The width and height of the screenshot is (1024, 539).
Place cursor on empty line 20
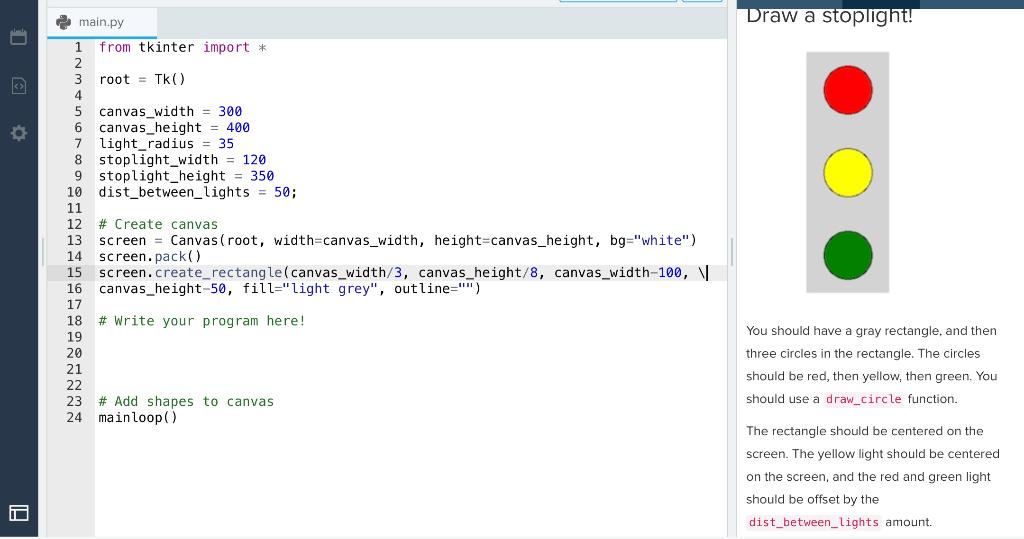(410, 353)
